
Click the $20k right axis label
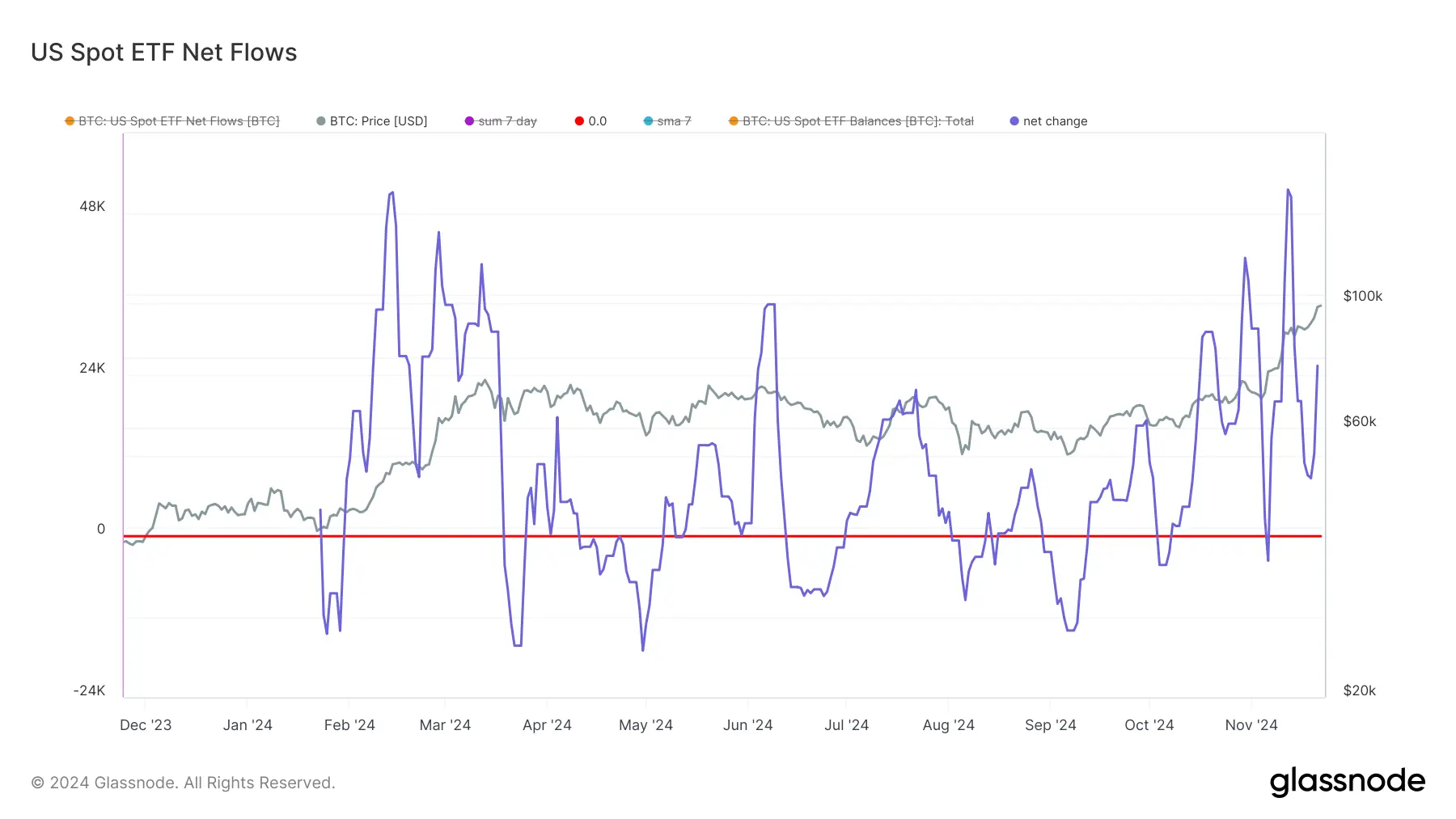tap(1360, 690)
